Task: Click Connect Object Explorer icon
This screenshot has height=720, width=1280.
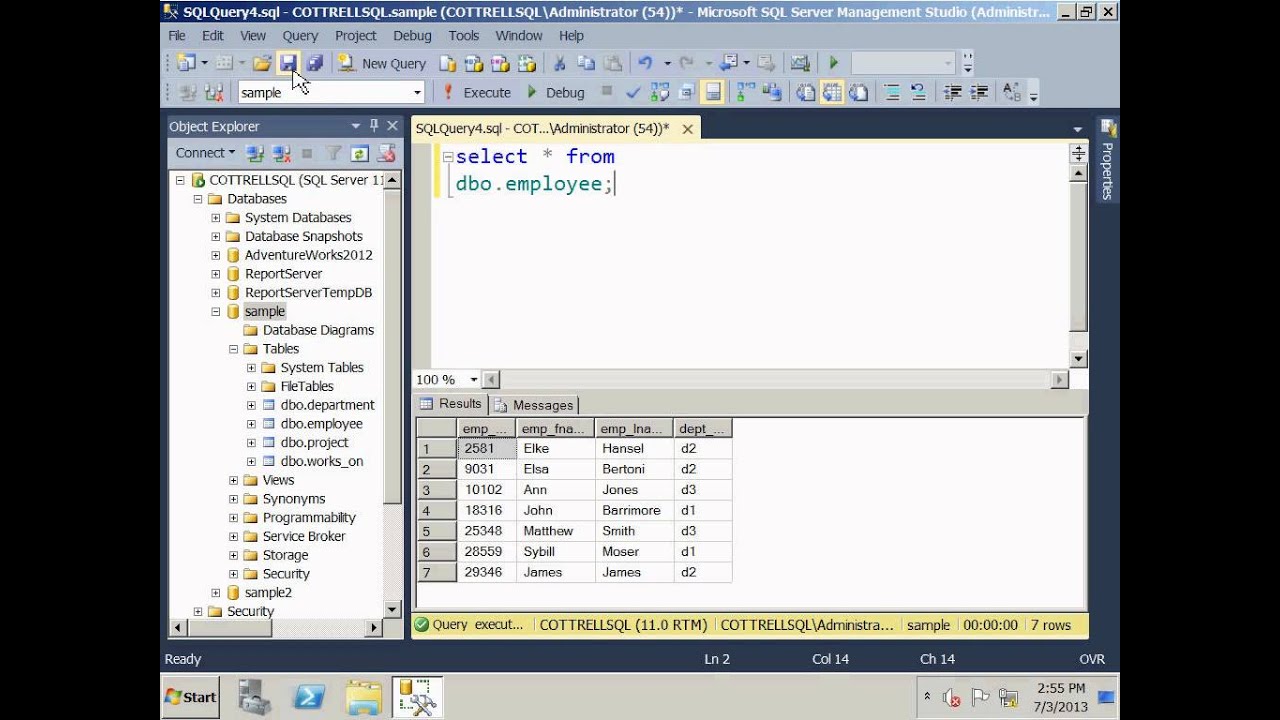Action: [x=255, y=153]
